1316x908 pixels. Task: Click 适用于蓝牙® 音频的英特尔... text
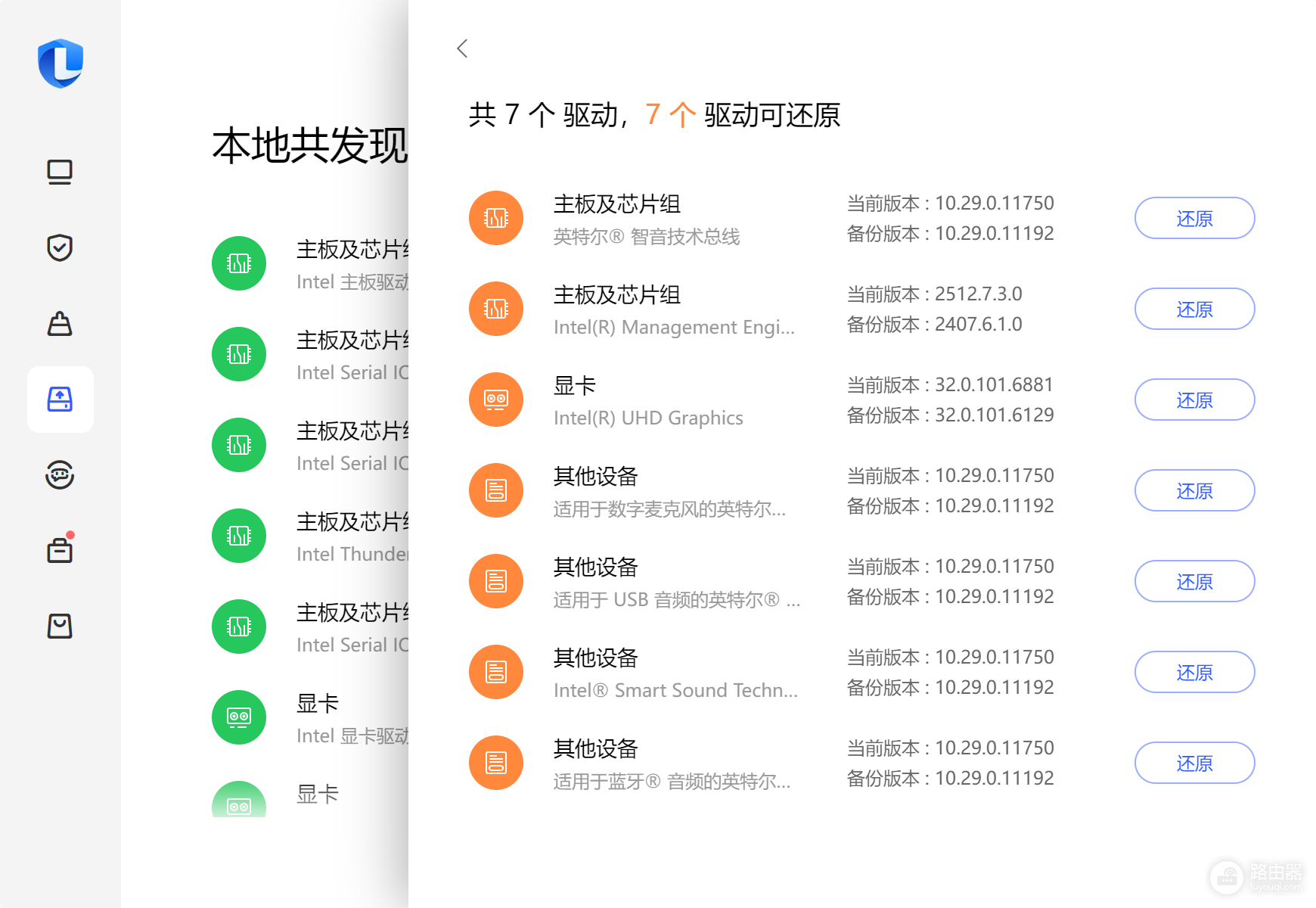coord(672,782)
